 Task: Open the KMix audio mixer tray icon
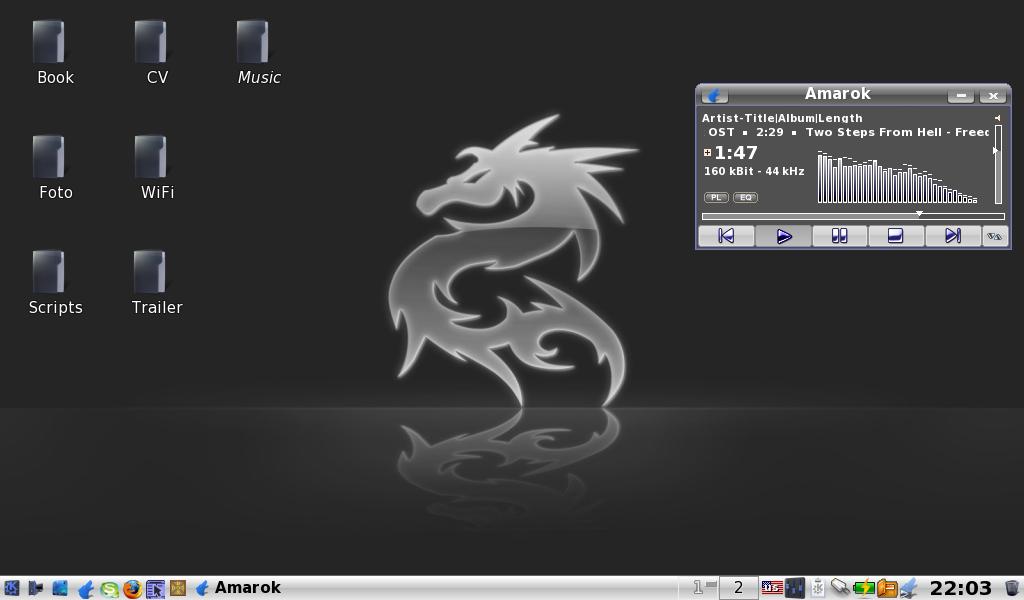pos(795,588)
